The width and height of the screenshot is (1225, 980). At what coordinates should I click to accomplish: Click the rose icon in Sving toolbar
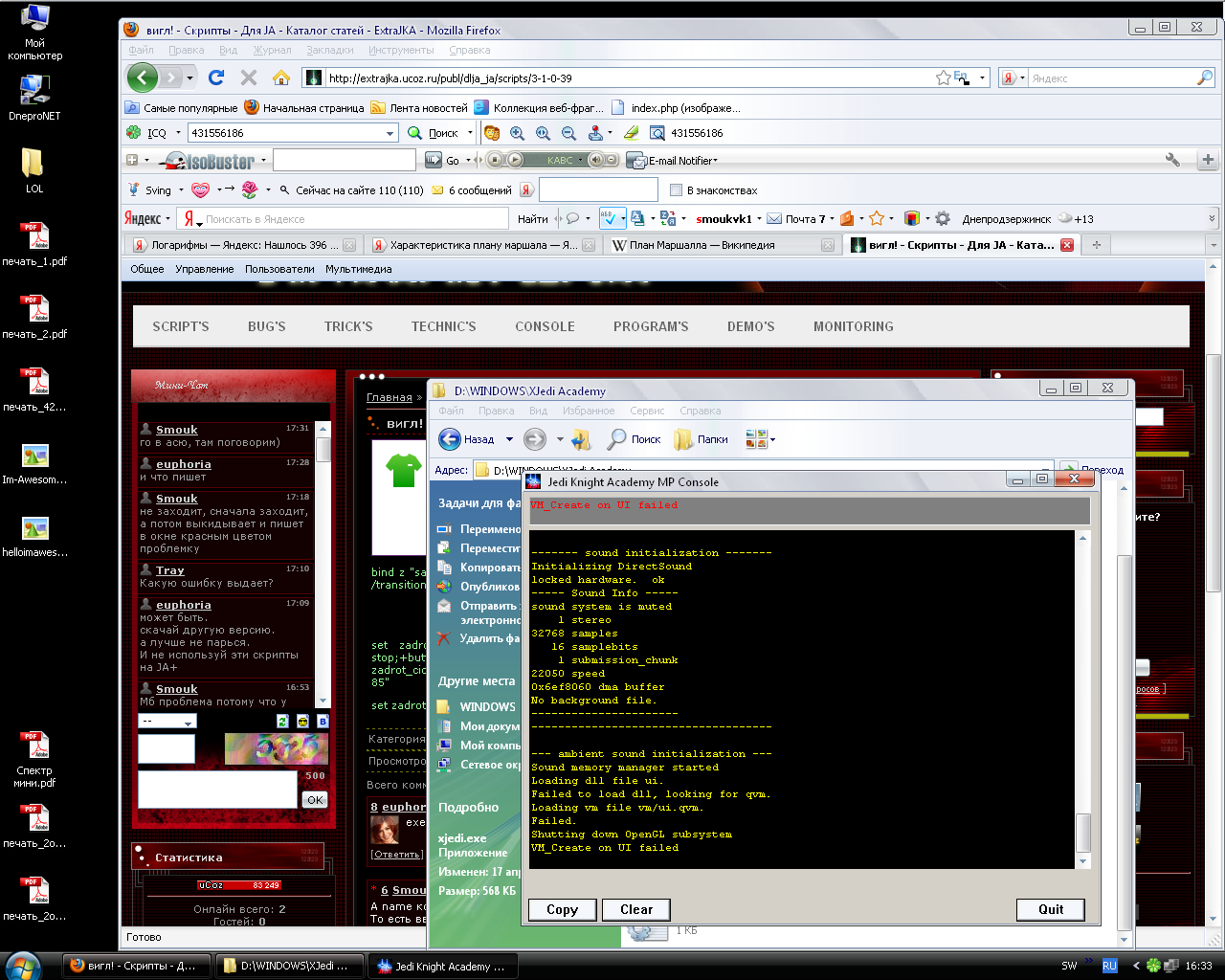pos(250,190)
